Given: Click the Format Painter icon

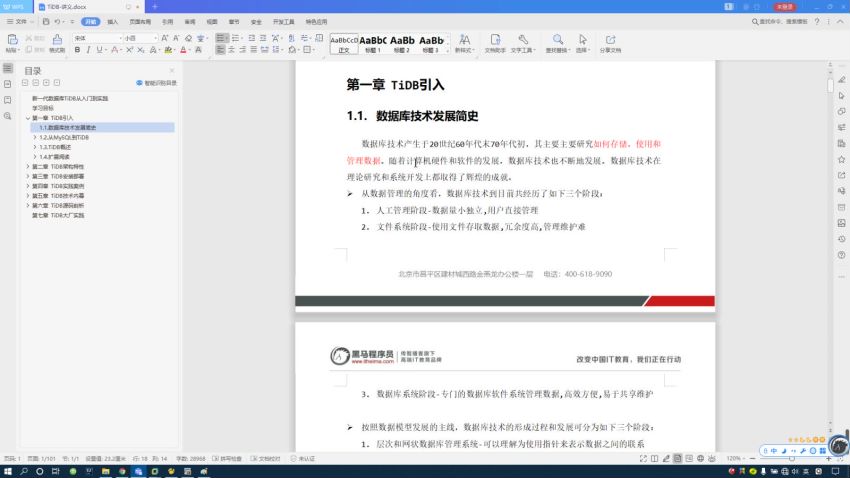Looking at the screenshot, I should point(57,43).
